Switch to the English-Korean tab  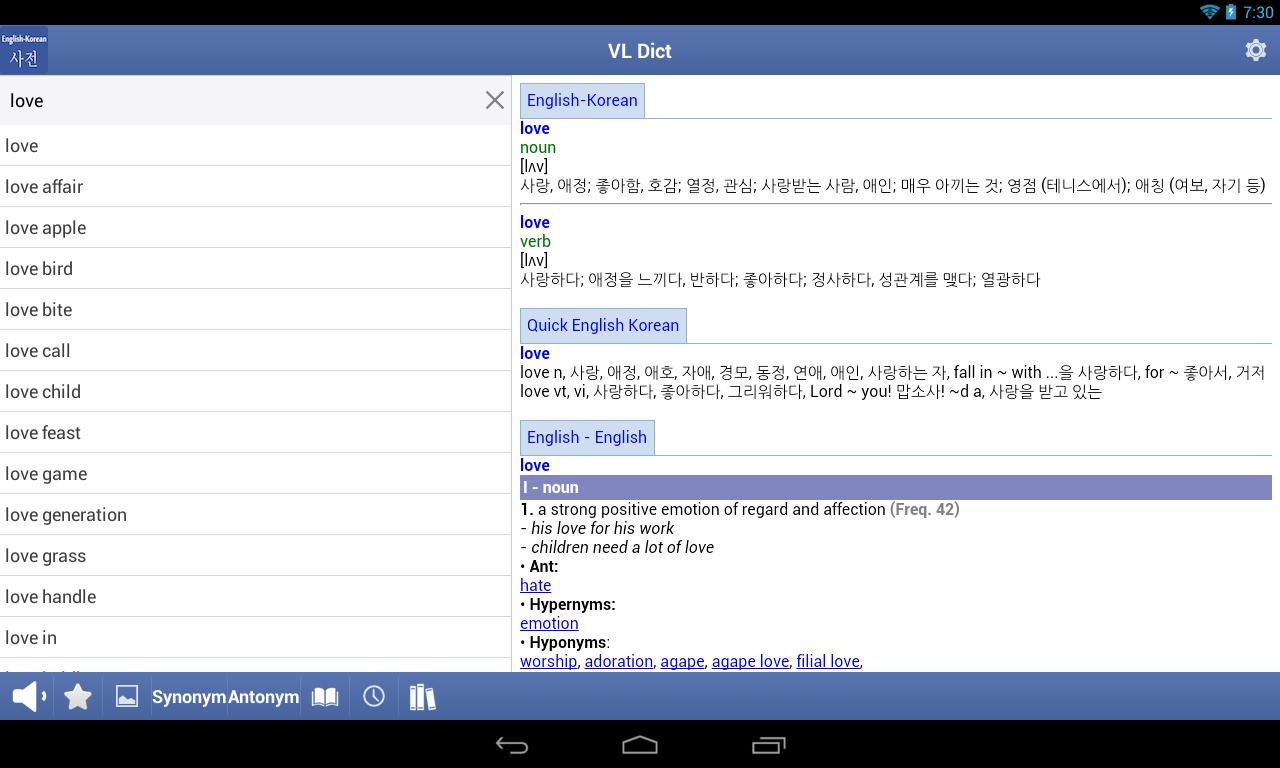coord(582,100)
